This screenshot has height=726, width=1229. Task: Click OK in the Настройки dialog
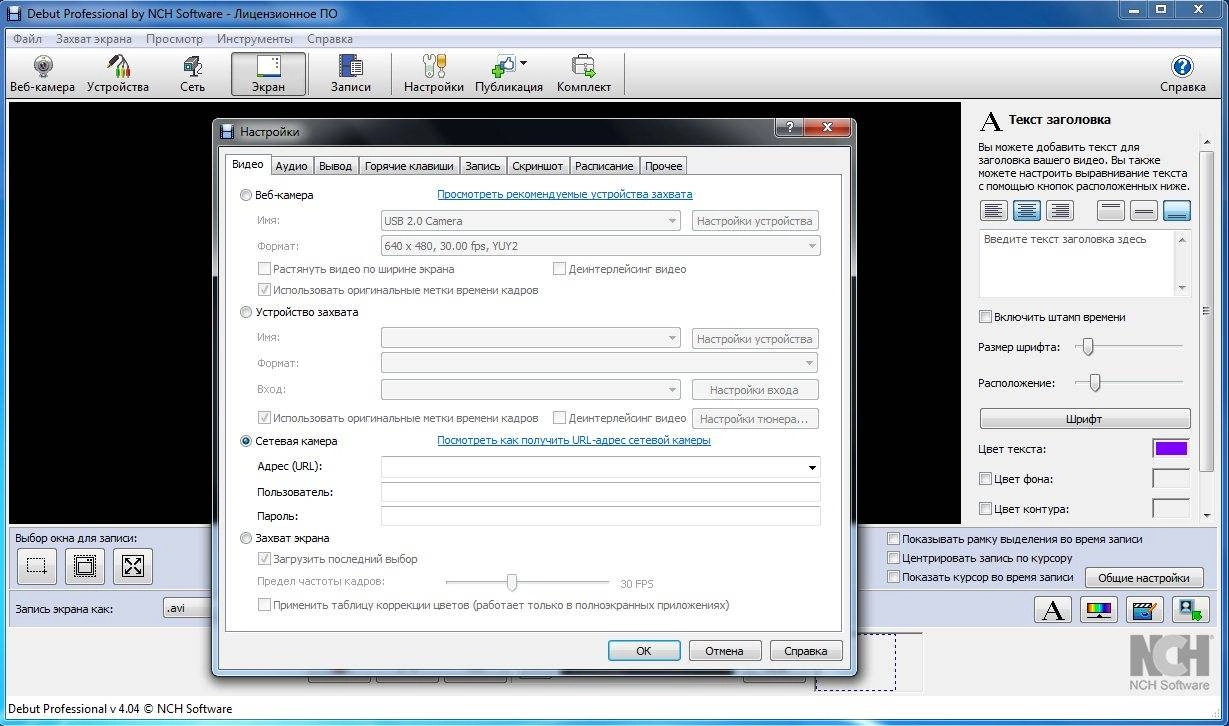[x=644, y=651]
